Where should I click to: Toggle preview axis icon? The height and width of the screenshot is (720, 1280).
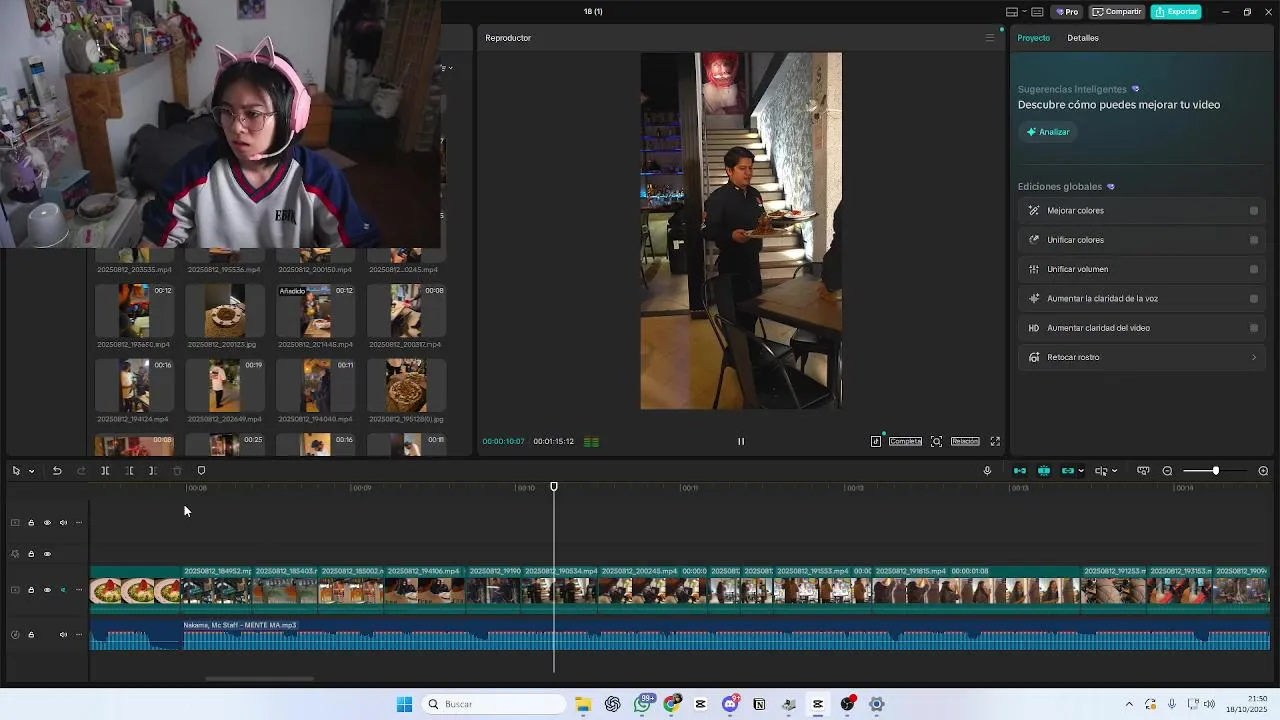1101,471
